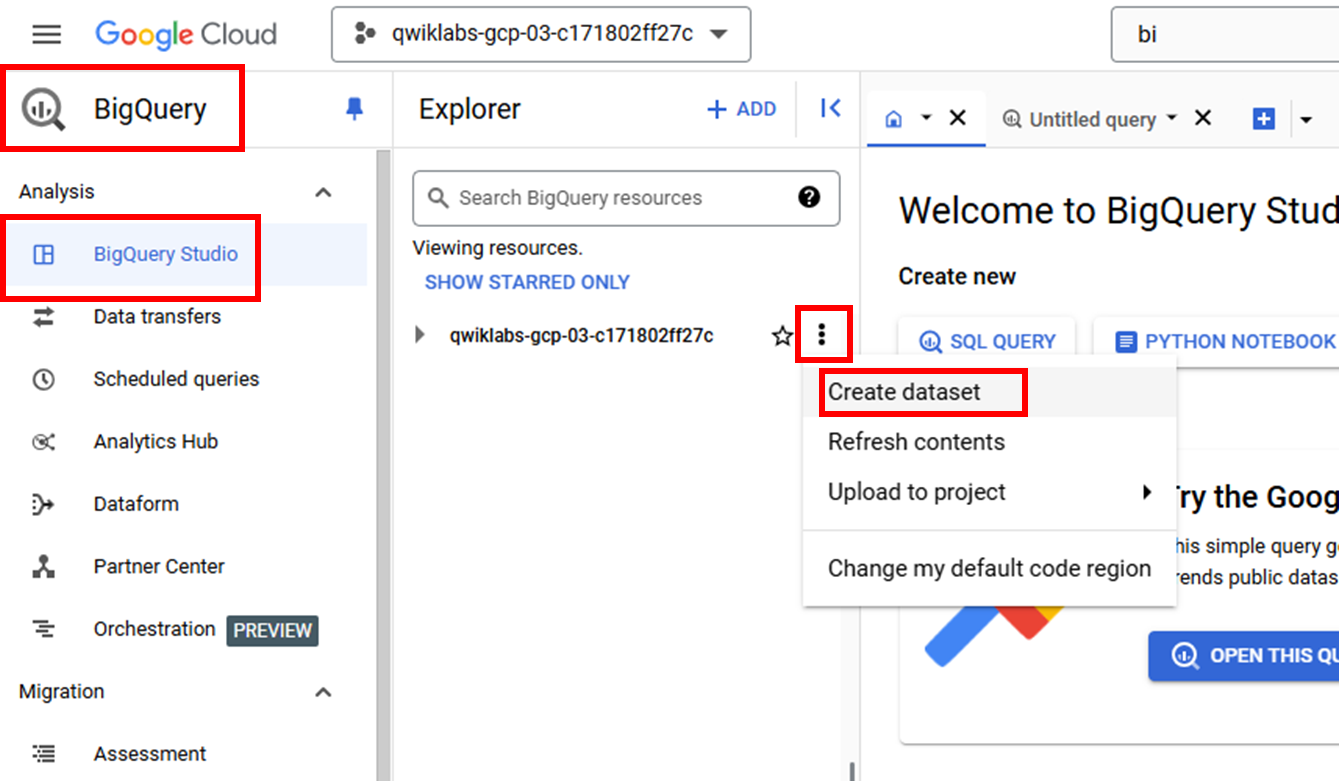Click the Orchestration icon
Viewport: 1339px width, 781px height.
click(43, 629)
